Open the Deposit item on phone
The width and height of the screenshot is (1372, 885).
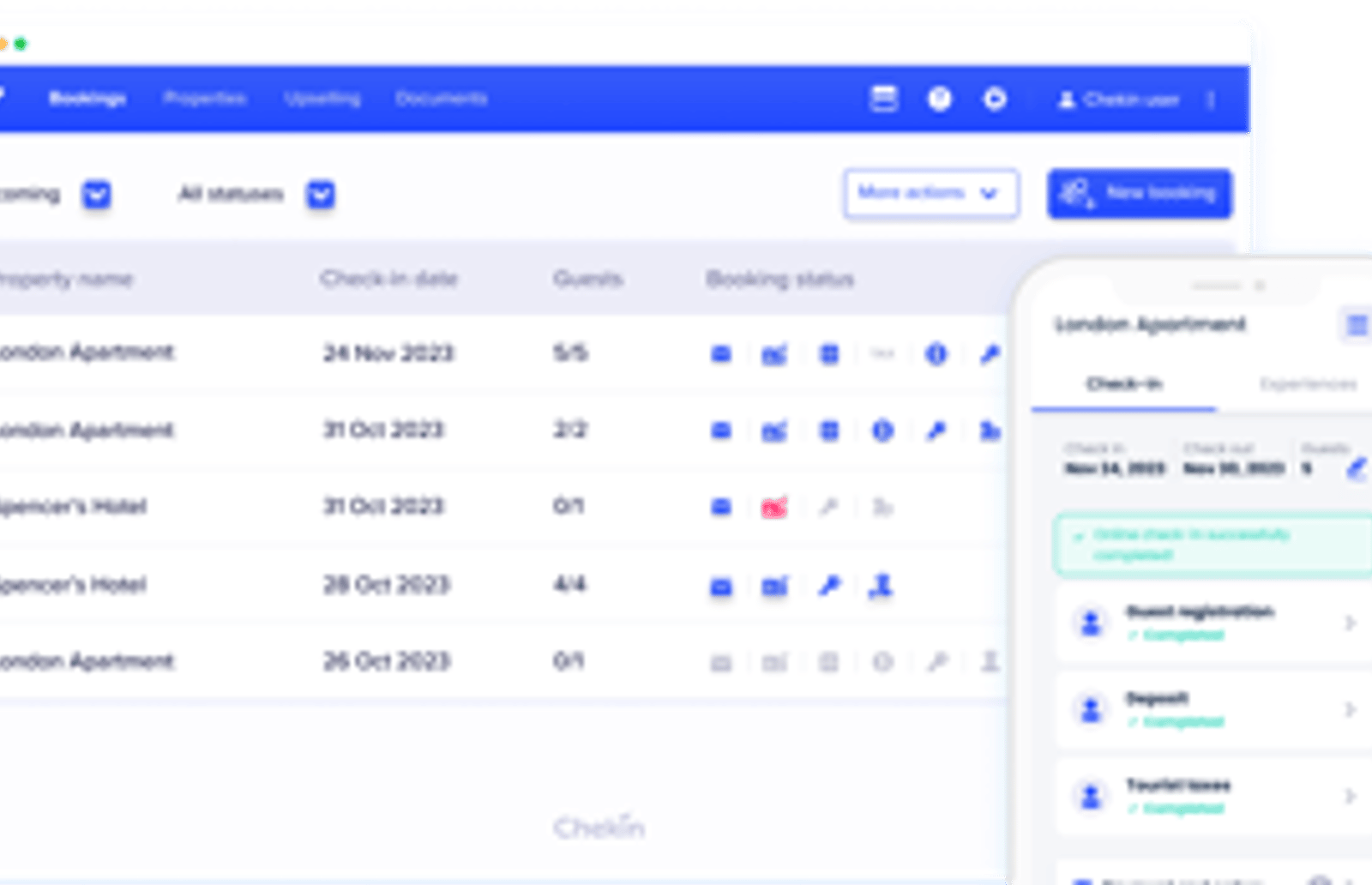pyautogui.click(x=1213, y=710)
